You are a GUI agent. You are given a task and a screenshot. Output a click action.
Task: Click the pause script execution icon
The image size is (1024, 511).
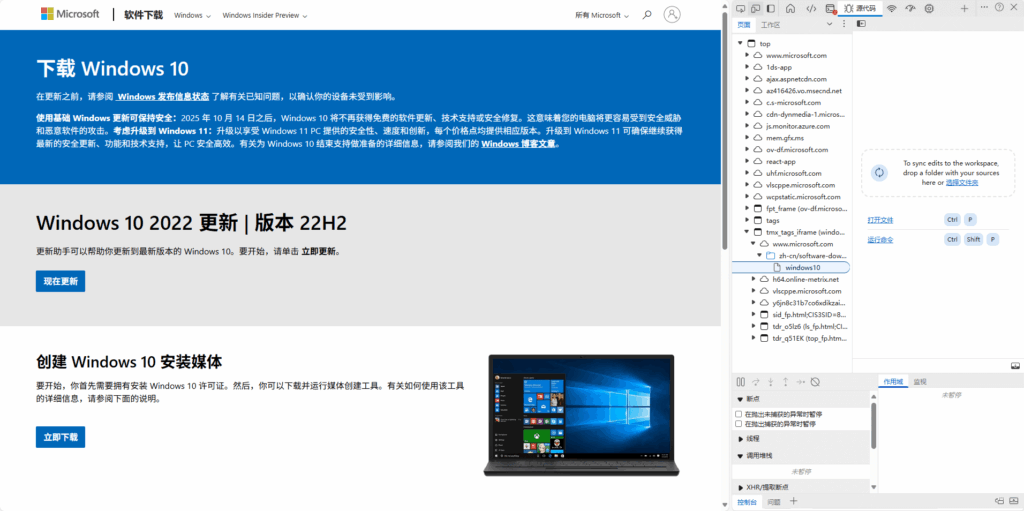click(741, 382)
